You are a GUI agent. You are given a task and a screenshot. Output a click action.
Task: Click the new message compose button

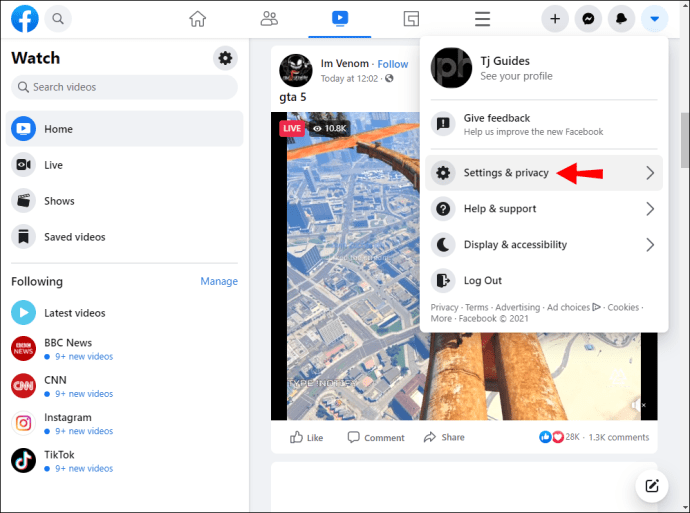click(x=652, y=486)
